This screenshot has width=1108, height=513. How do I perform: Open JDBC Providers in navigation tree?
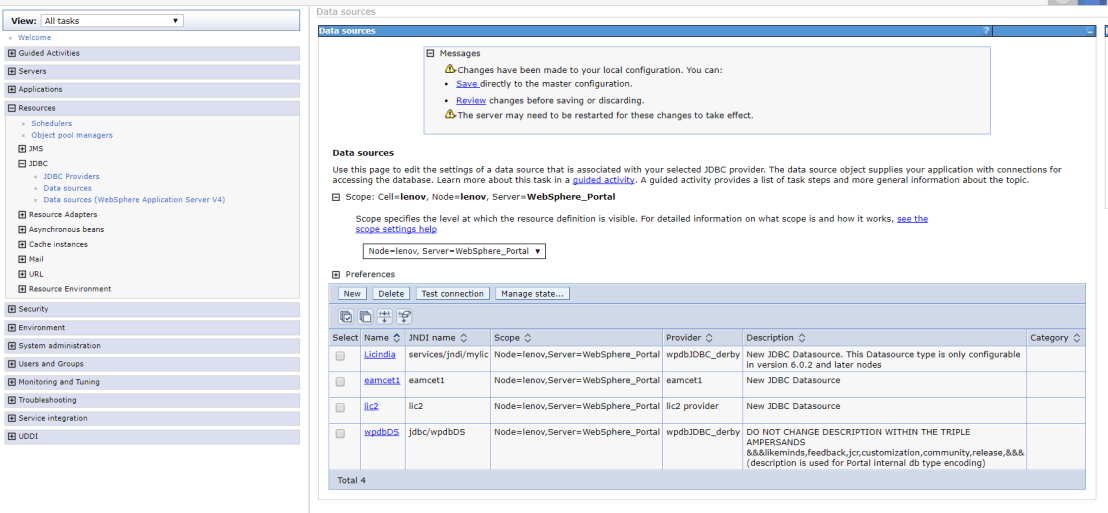(x=71, y=177)
